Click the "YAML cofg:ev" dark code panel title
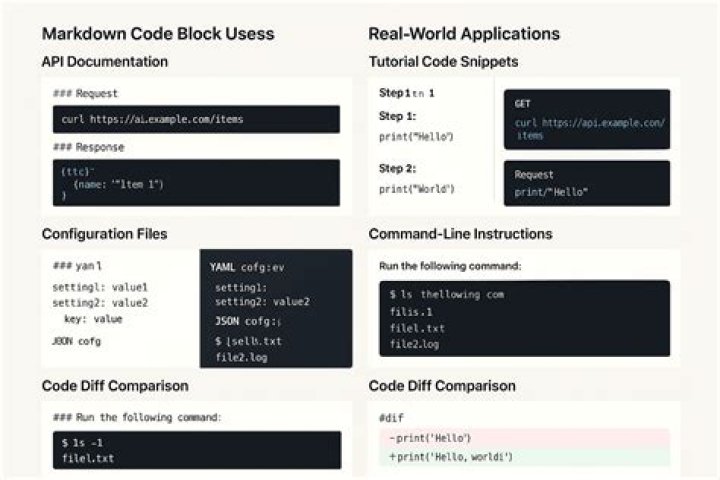The width and height of the screenshot is (720, 480). coord(248,268)
